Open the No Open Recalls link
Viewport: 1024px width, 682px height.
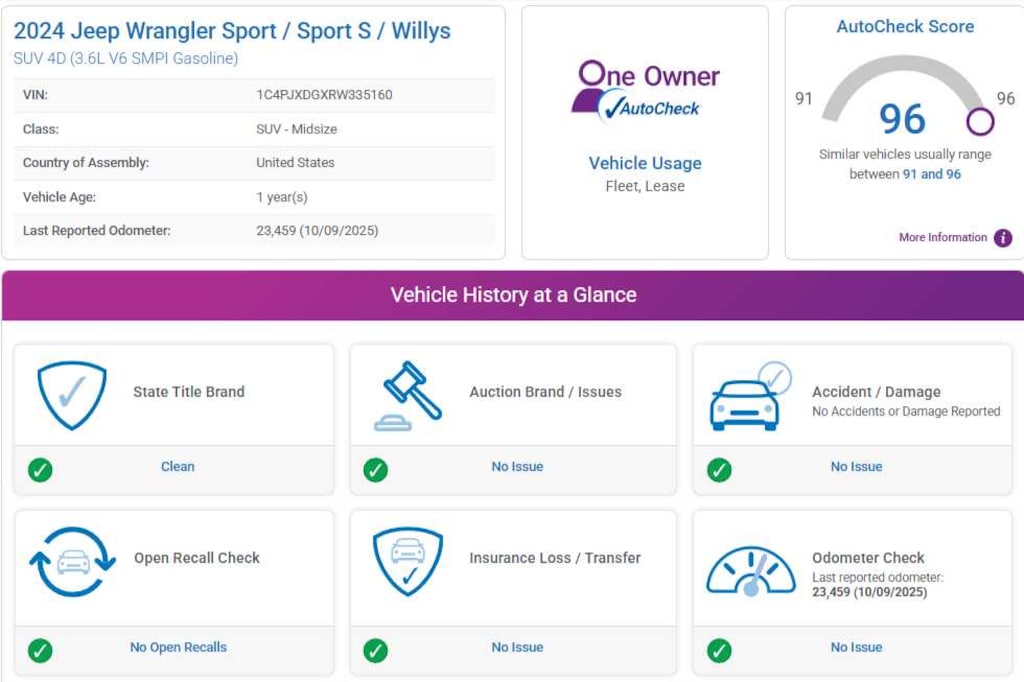[178, 648]
